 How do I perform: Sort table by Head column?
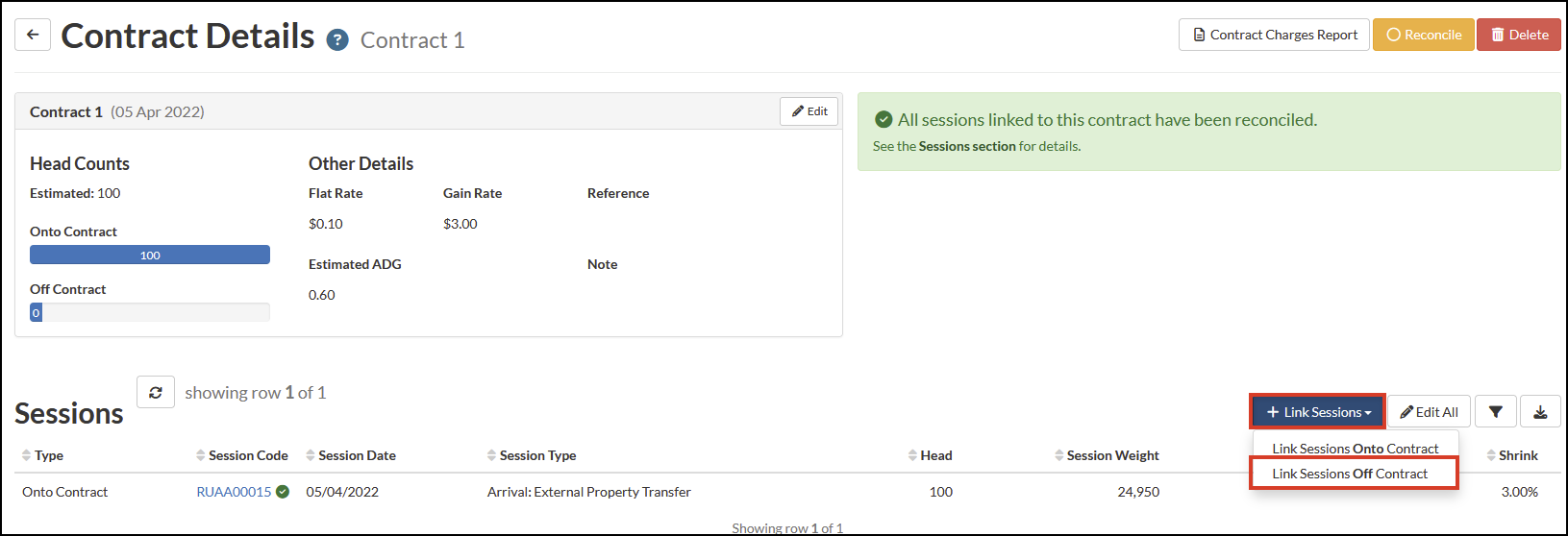pos(930,455)
